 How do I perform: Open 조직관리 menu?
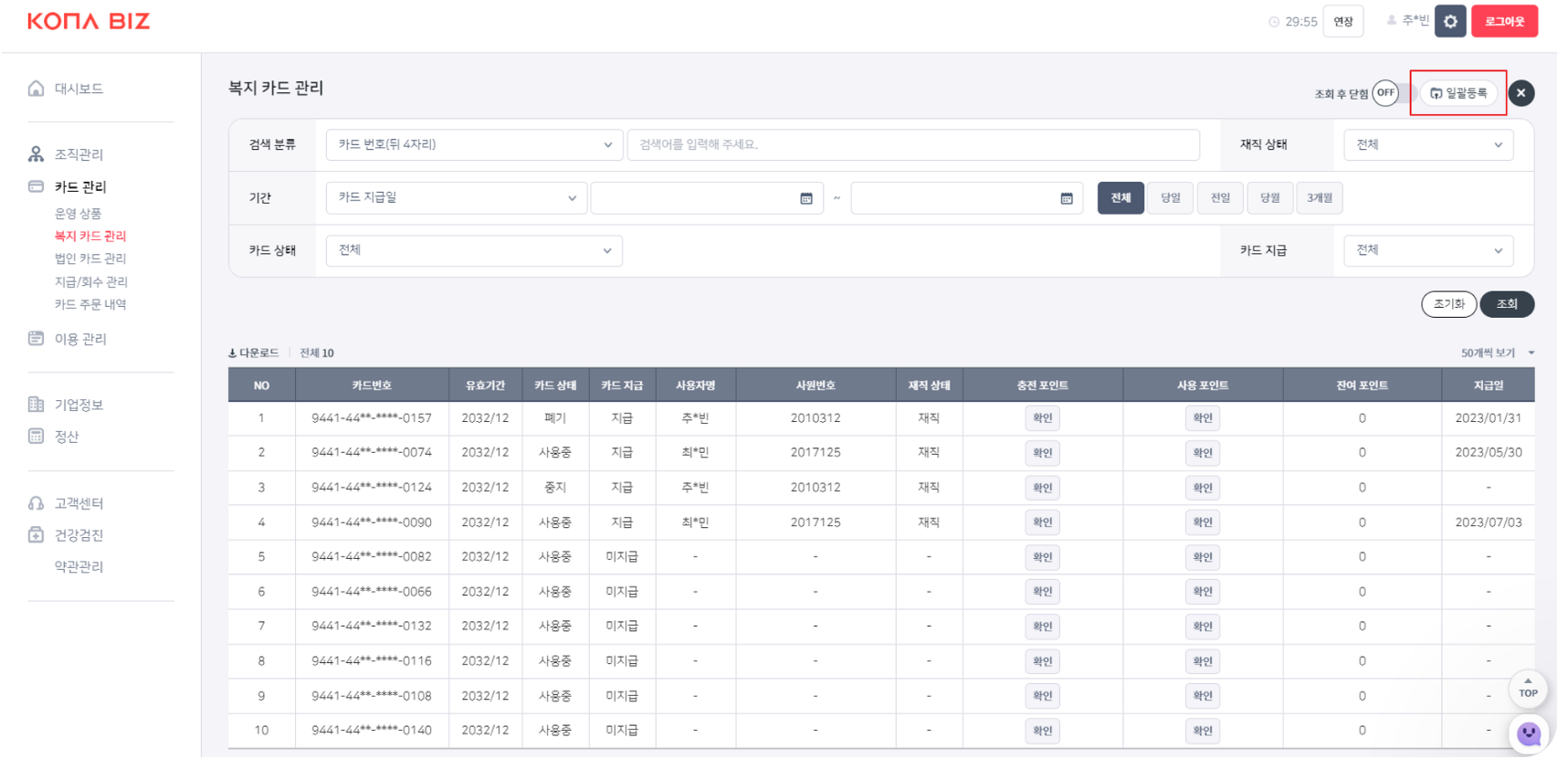[x=79, y=154]
